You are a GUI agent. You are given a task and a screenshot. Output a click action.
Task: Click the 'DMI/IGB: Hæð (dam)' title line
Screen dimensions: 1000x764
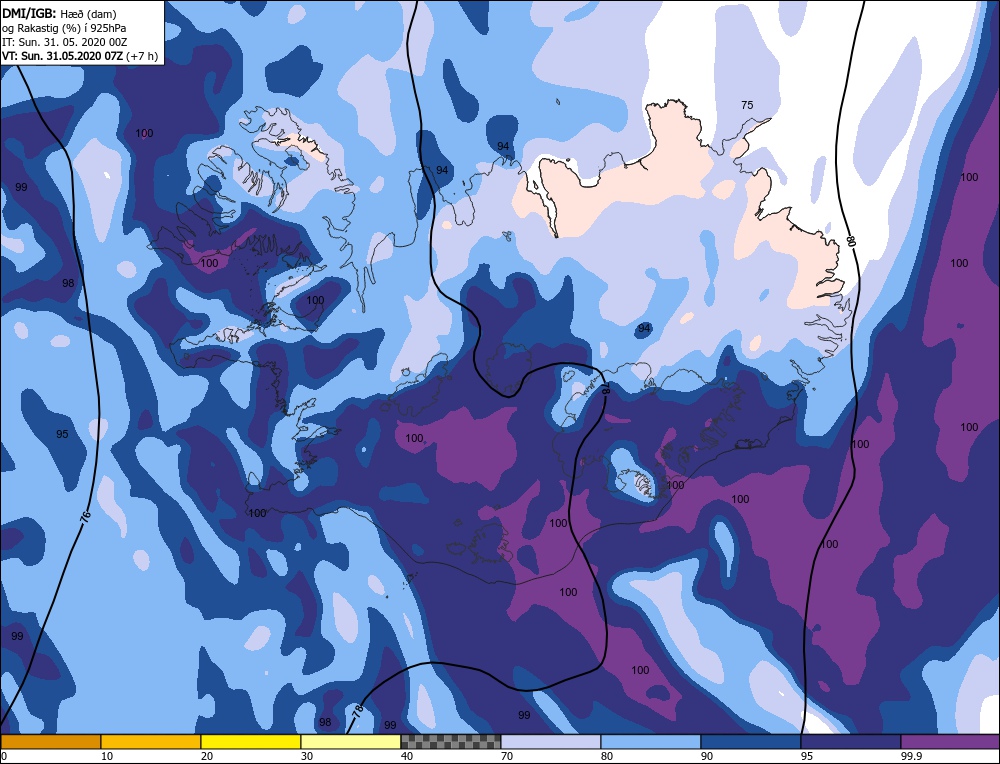(x=59, y=13)
